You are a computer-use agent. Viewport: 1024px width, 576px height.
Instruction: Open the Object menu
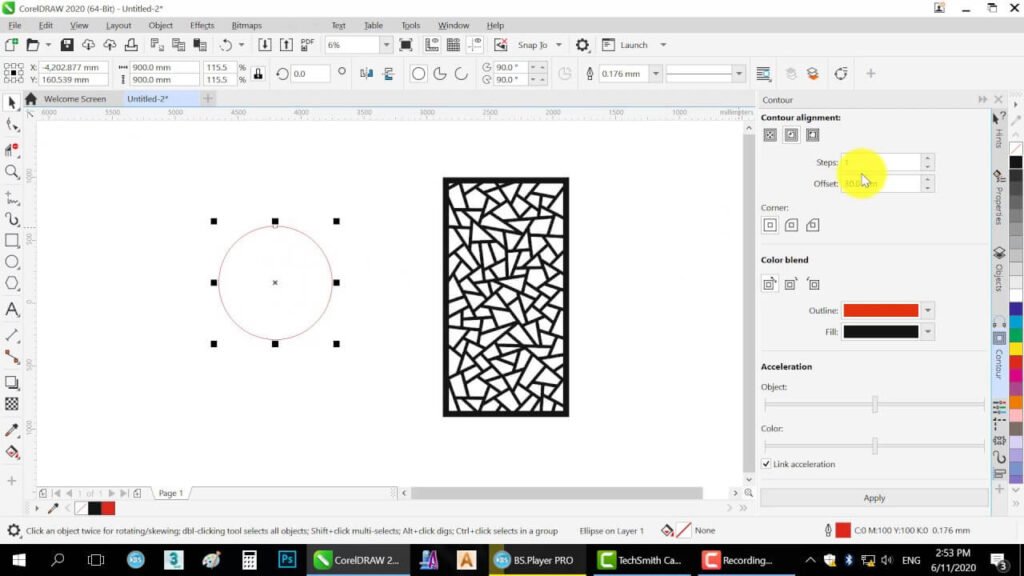[x=160, y=25]
